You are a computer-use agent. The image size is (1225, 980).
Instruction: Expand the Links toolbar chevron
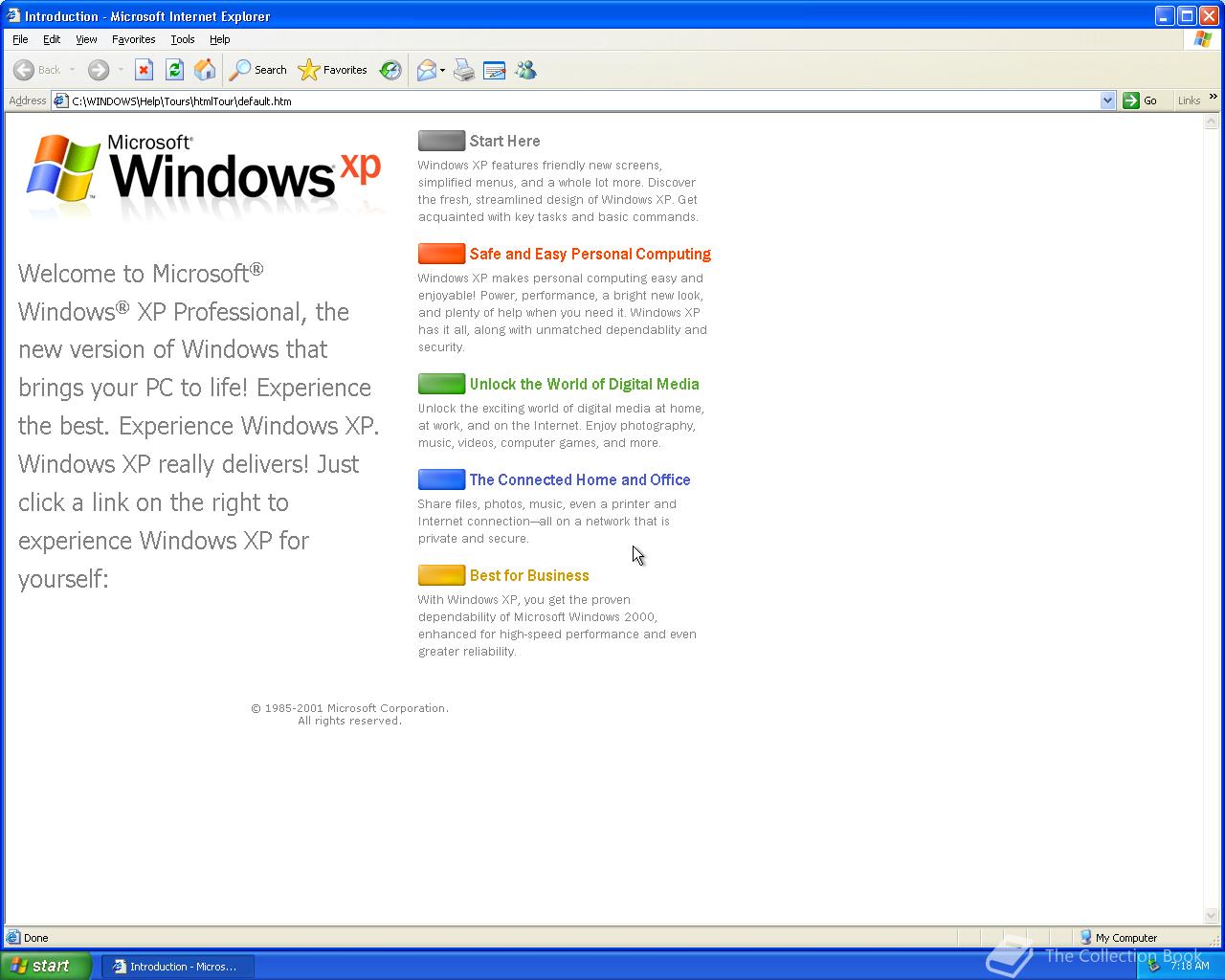1214,98
